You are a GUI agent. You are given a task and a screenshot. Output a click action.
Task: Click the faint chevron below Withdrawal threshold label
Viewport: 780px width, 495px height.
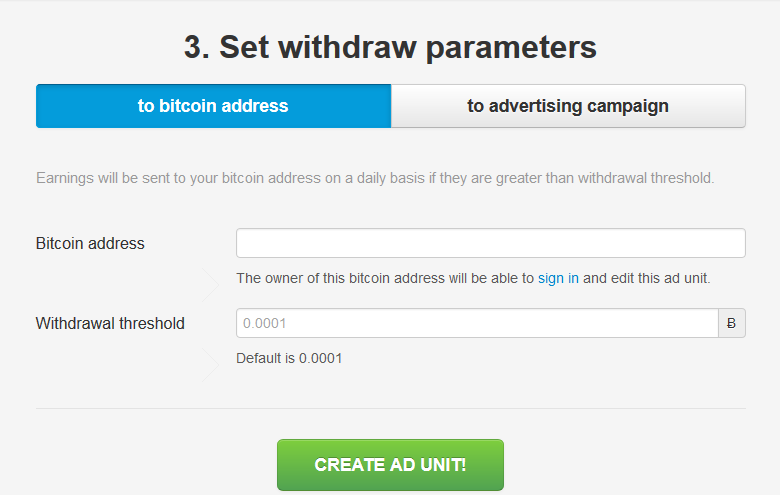(210, 365)
